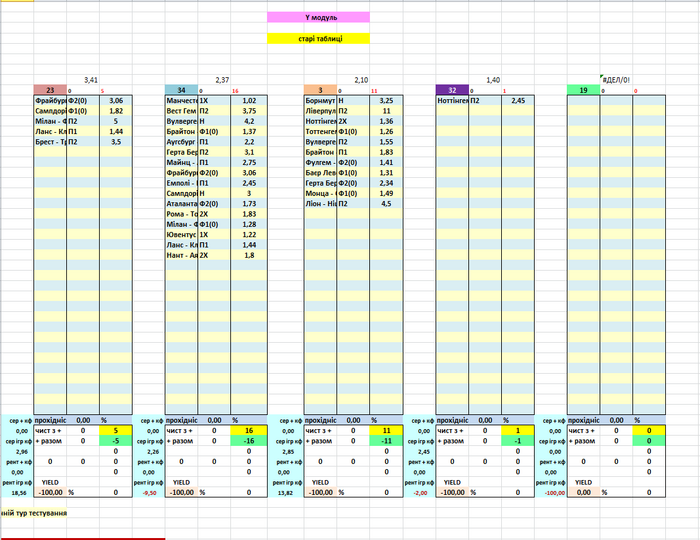
Task: Select the "Аталанта" team cell
Action: 181,204
